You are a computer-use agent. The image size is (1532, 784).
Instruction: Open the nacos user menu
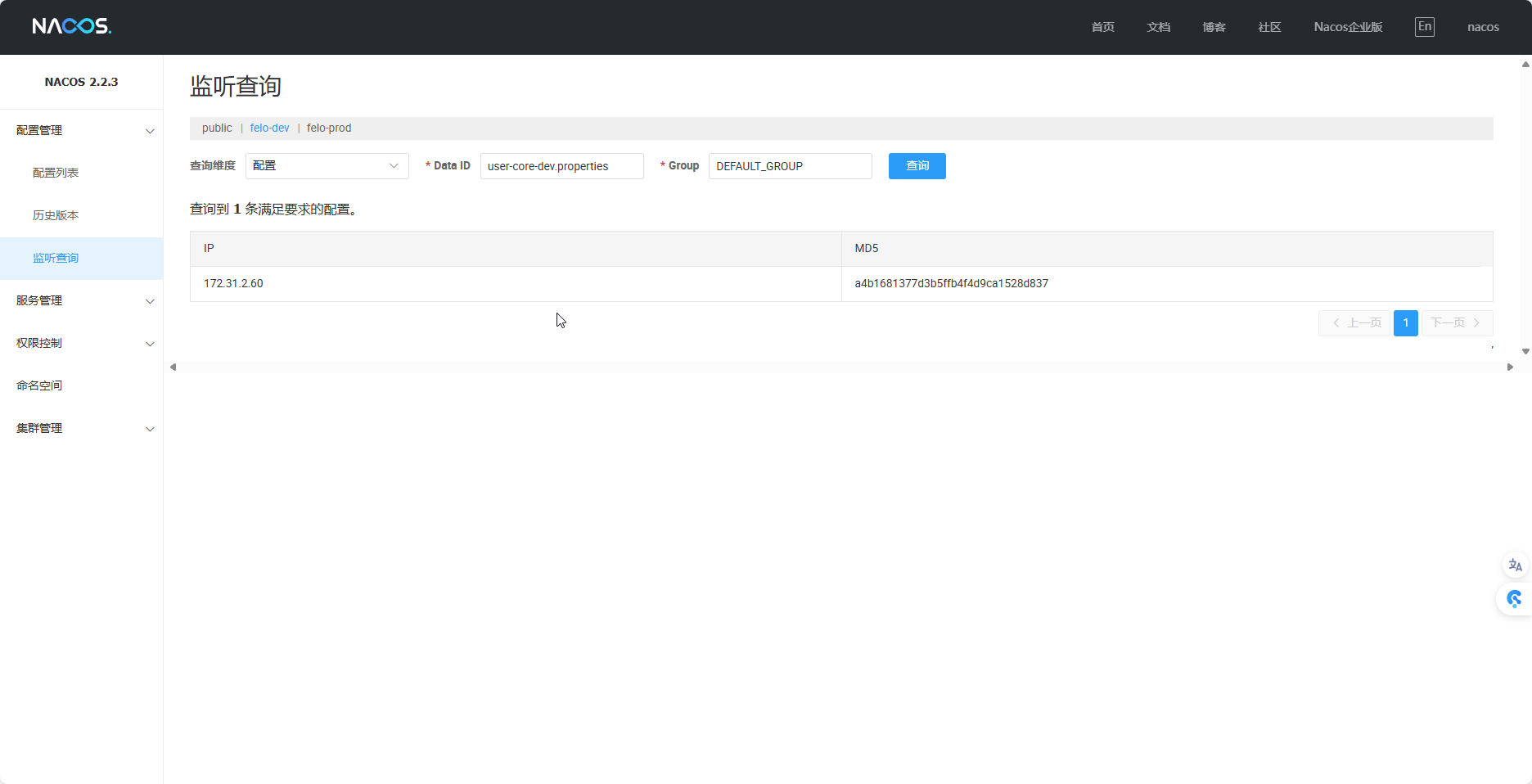point(1483,27)
